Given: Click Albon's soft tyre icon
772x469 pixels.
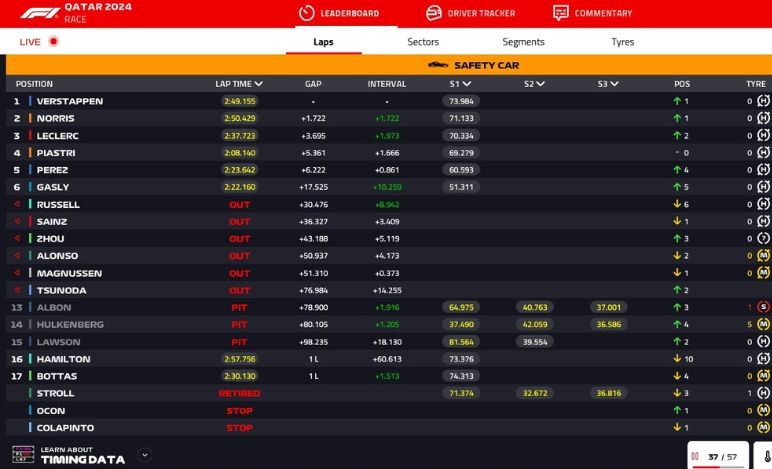Looking at the screenshot, I should tap(763, 307).
